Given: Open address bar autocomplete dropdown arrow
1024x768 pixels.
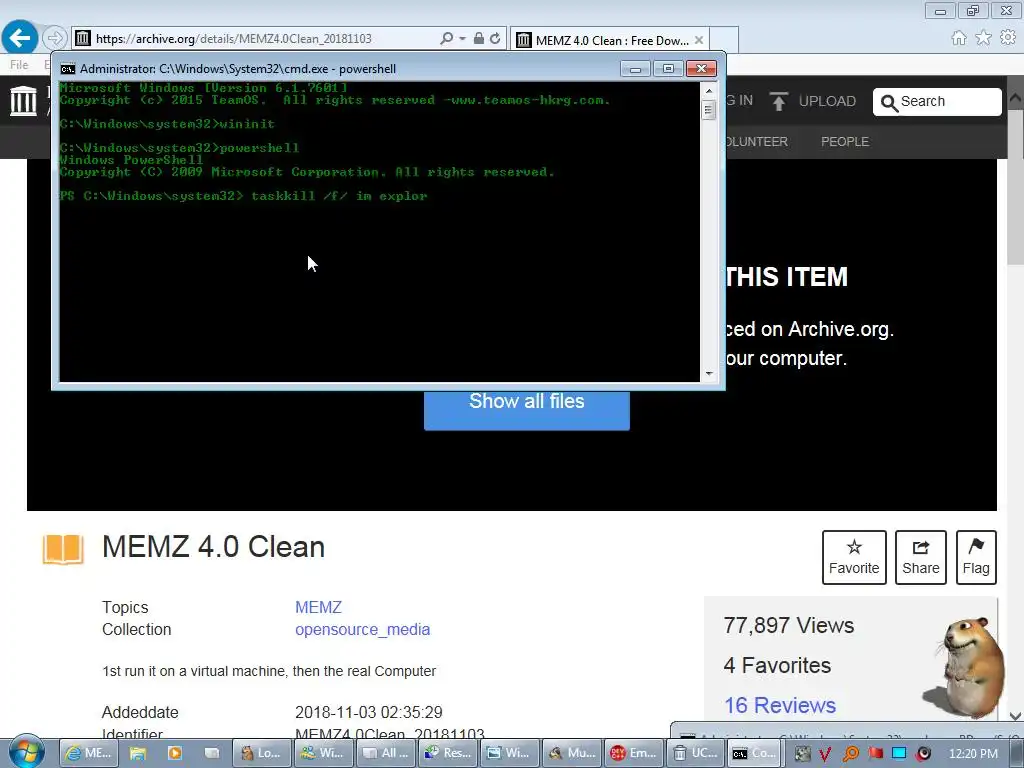Looking at the screenshot, I should point(462,39).
